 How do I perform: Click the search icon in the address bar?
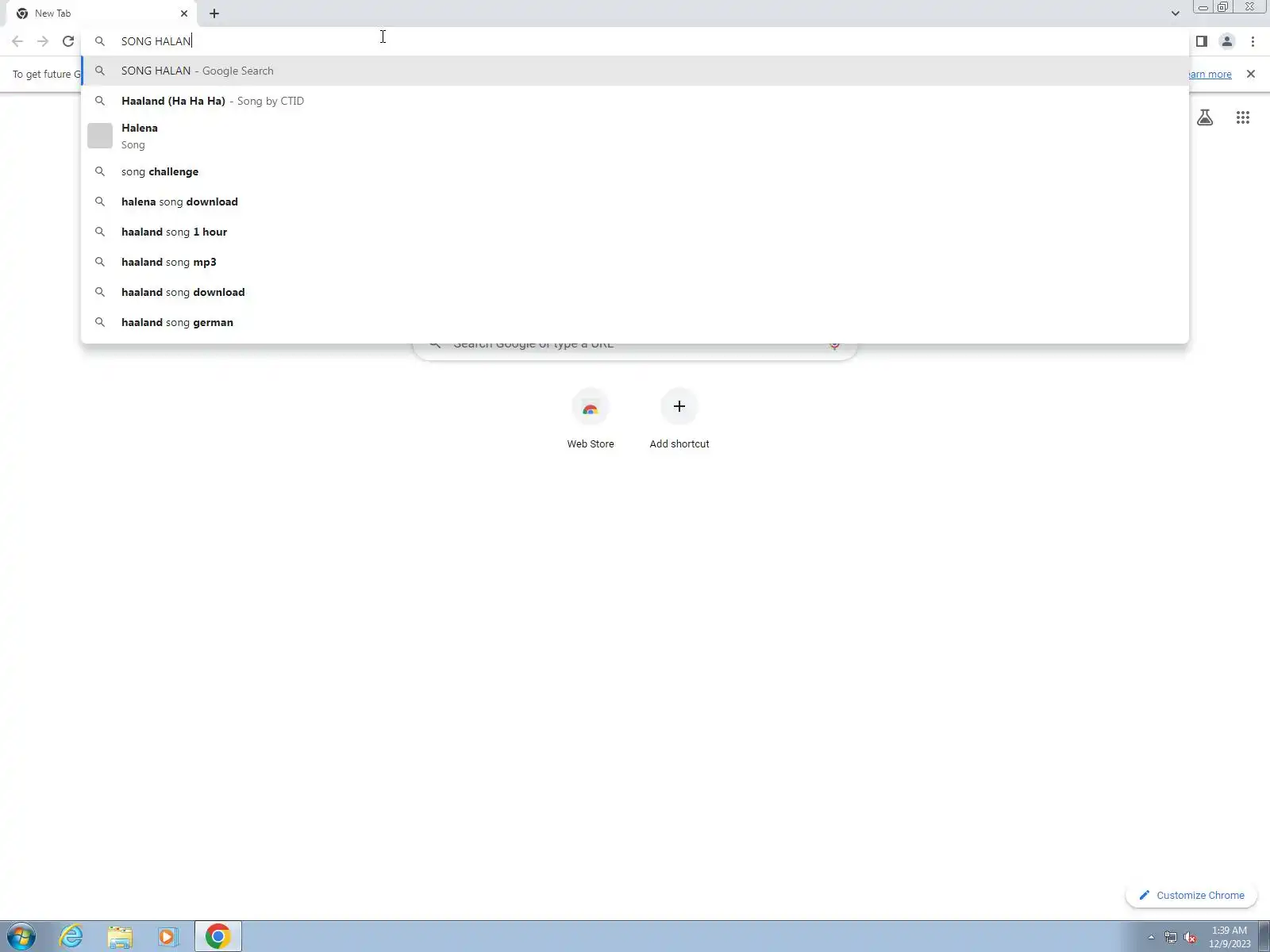(100, 41)
